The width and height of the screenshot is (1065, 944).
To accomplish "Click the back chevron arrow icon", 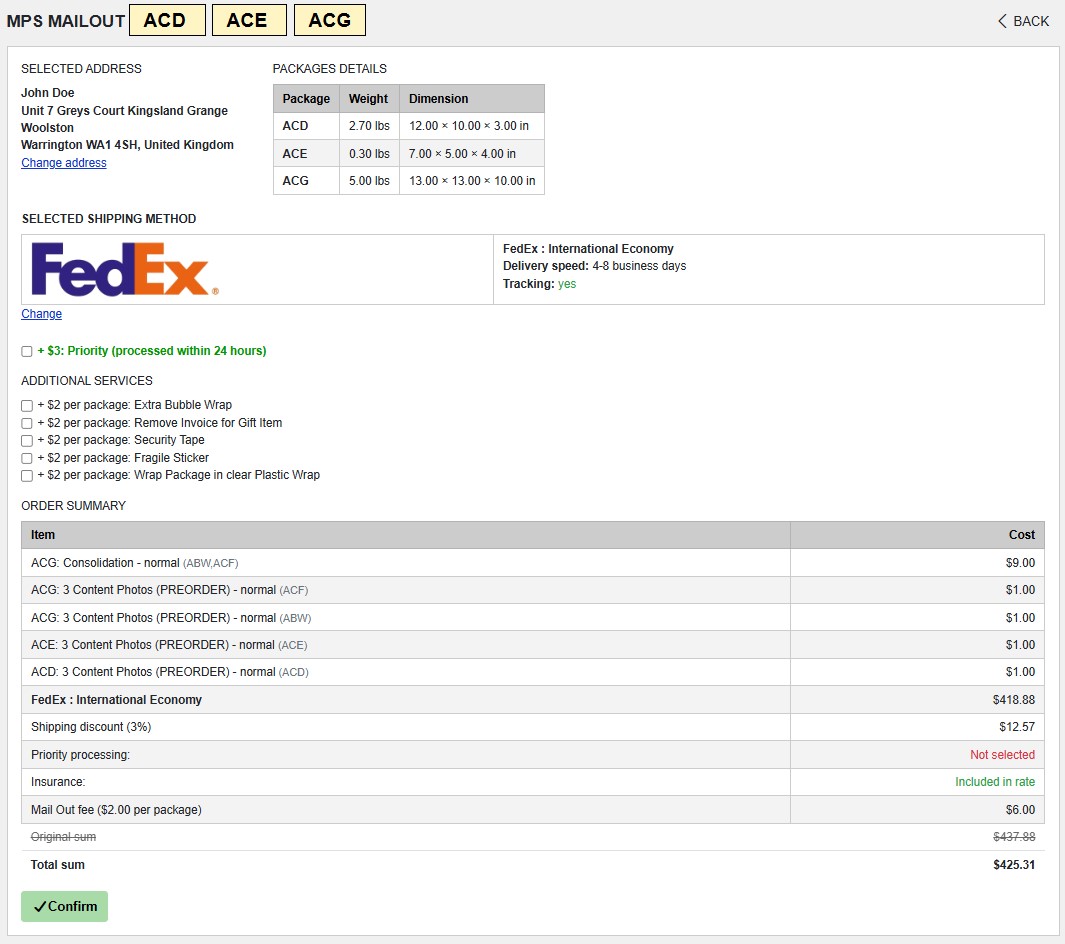I will coord(1002,21).
